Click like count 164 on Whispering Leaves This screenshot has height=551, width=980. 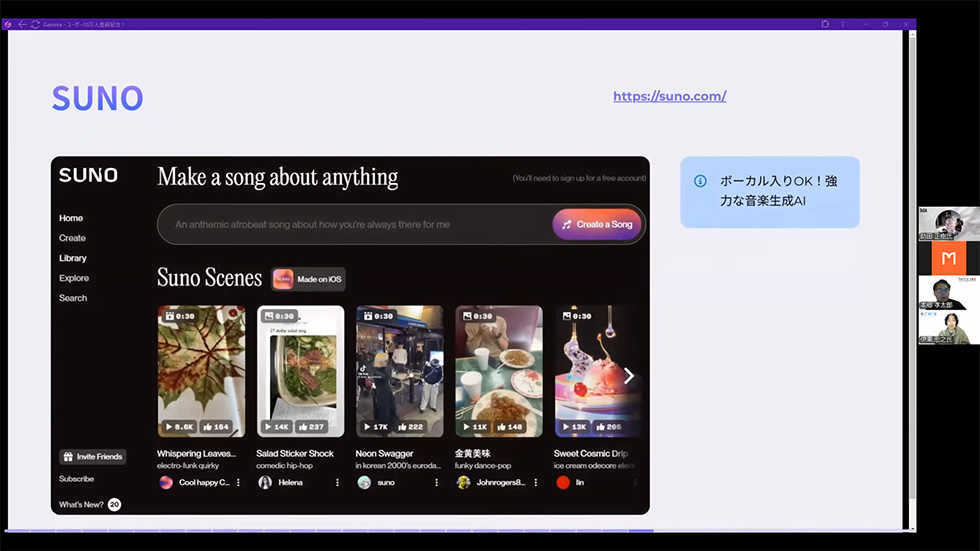216,427
